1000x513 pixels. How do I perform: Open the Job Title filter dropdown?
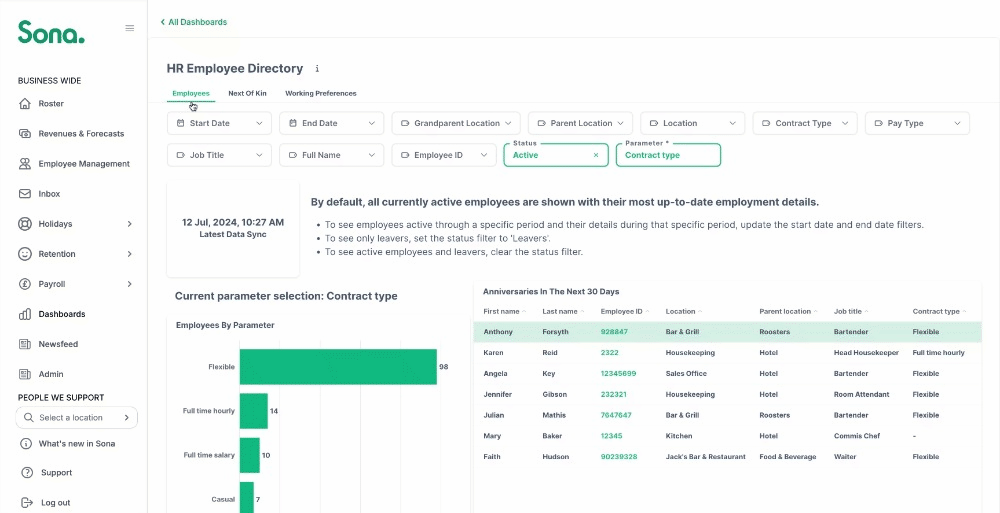click(x=219, y=155)
